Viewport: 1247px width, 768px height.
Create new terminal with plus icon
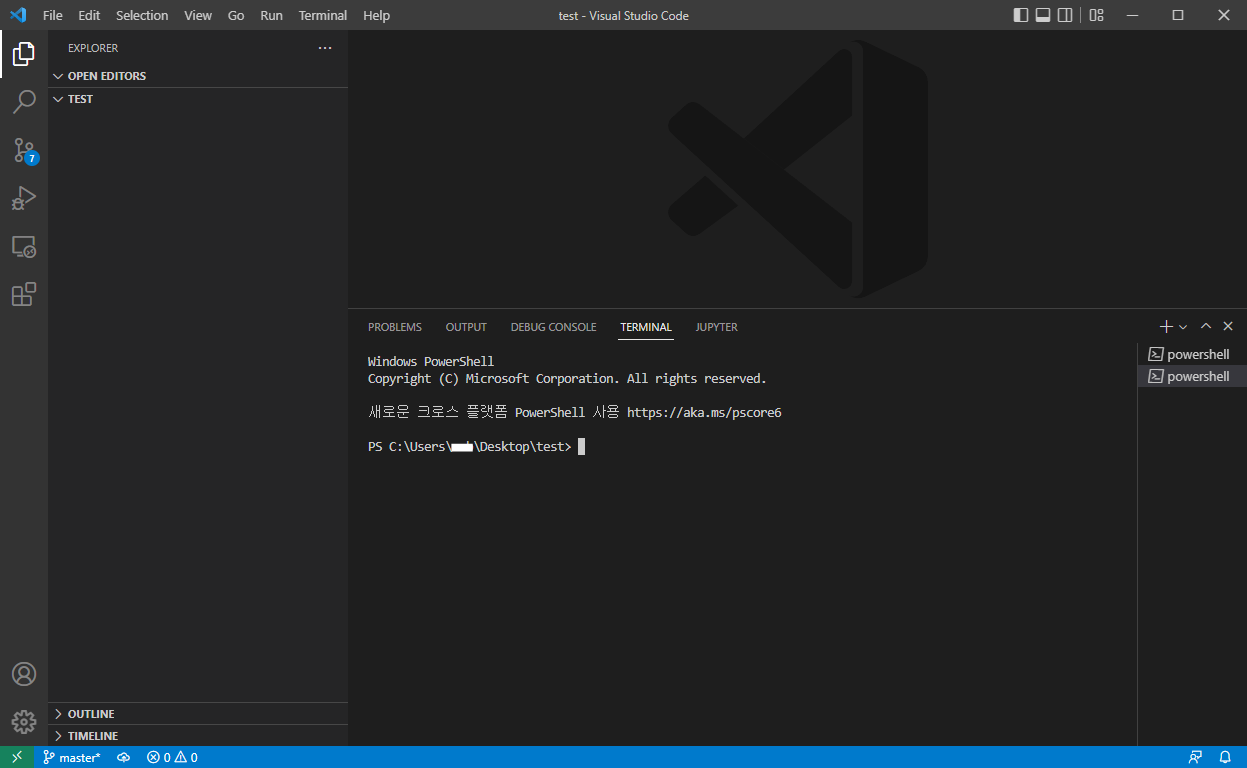point(1166,326)
